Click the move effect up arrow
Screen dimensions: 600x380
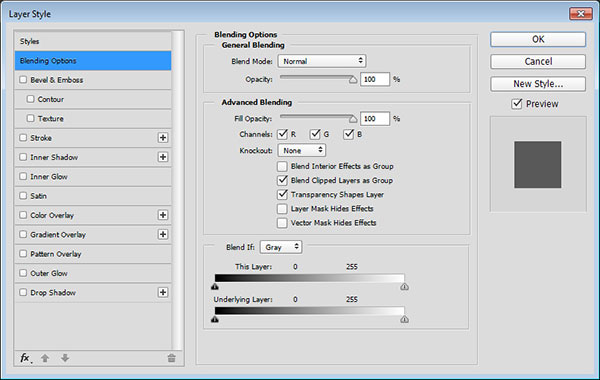[x=45, y=358]
